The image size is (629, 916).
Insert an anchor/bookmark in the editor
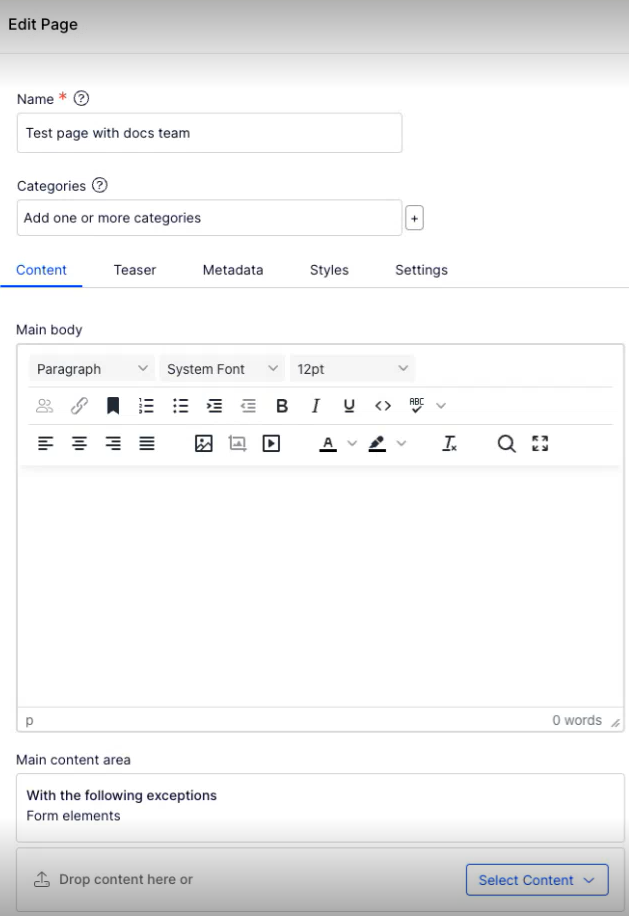(113, 405)
